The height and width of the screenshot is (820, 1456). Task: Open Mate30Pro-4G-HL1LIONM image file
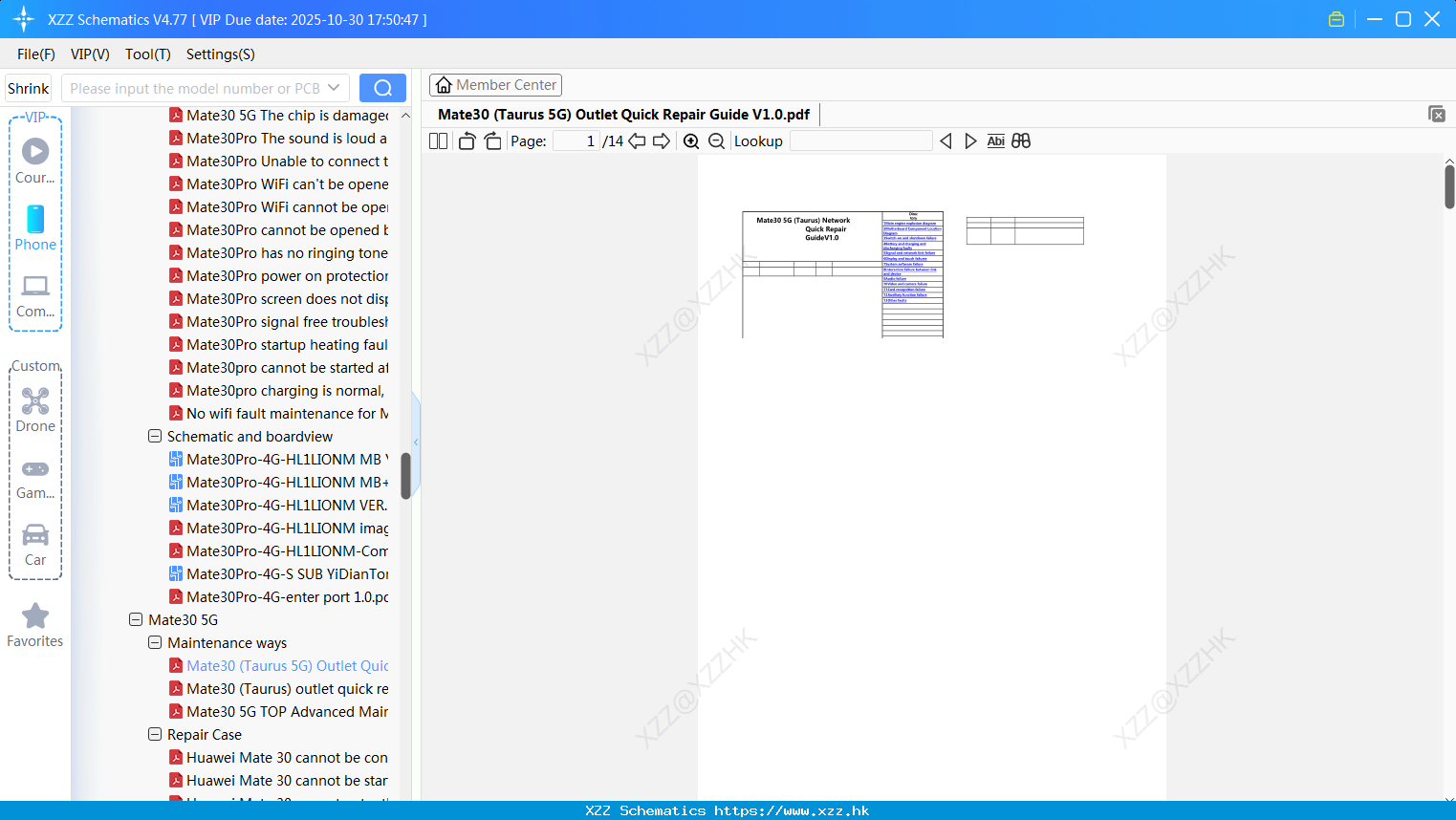tap(279, 528)
